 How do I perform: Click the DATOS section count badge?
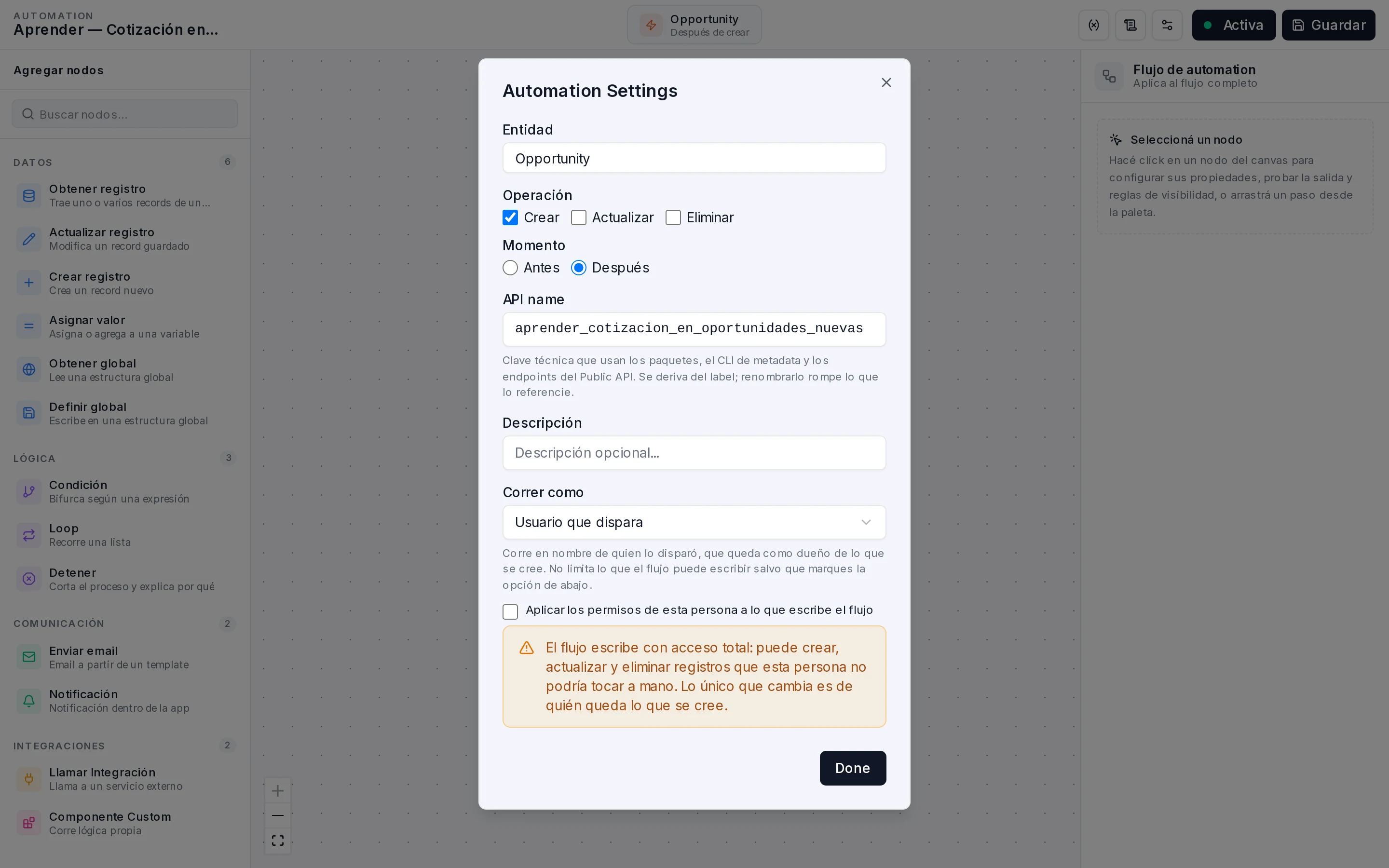(x=227, y=162)
